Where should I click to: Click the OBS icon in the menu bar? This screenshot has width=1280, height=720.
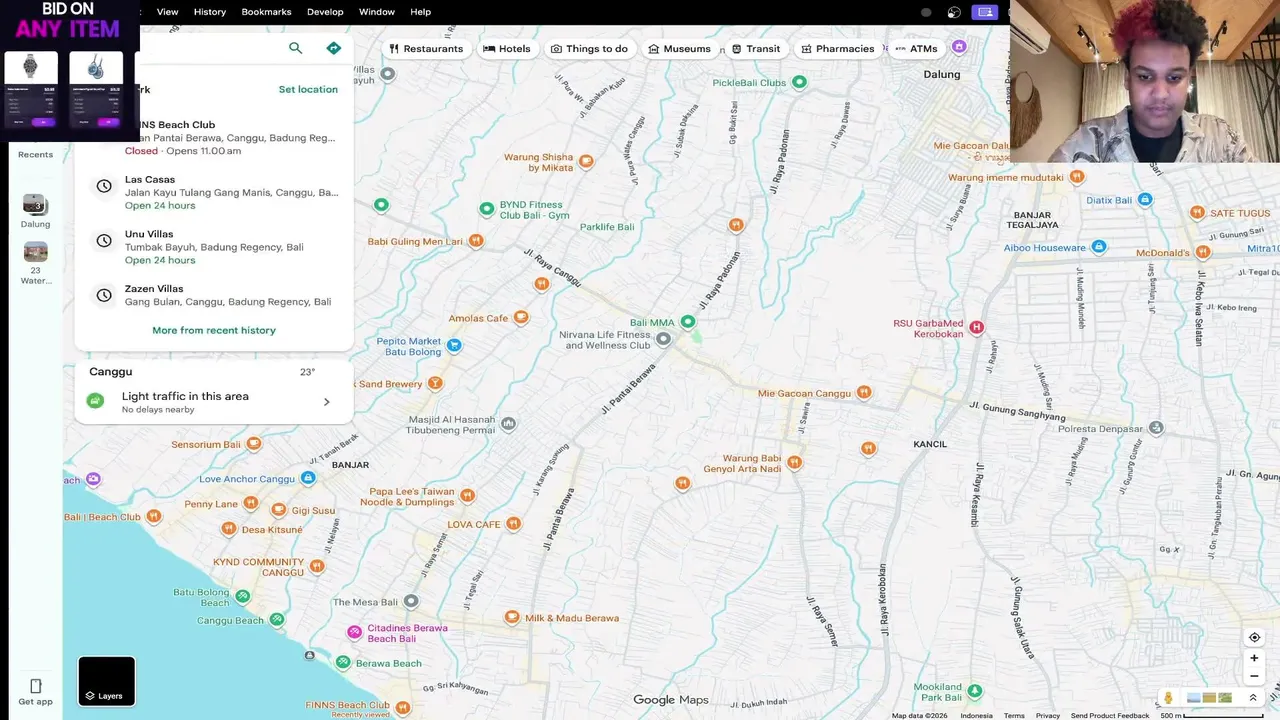pyautogui.click(x=954, y=12)
